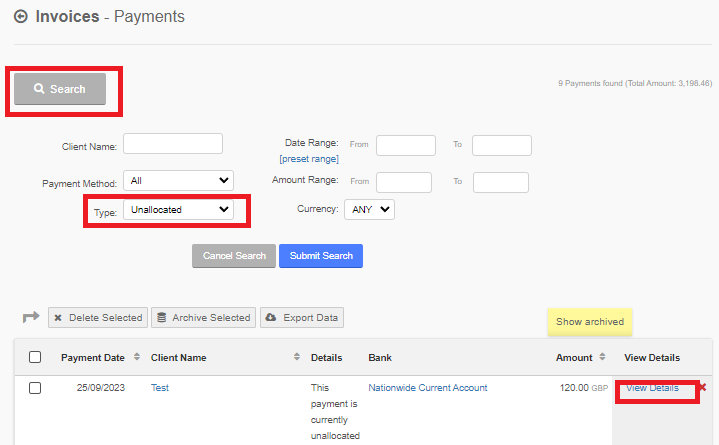Click Archive Selected button
Screen dimensions: 719x445
[204, 317]
